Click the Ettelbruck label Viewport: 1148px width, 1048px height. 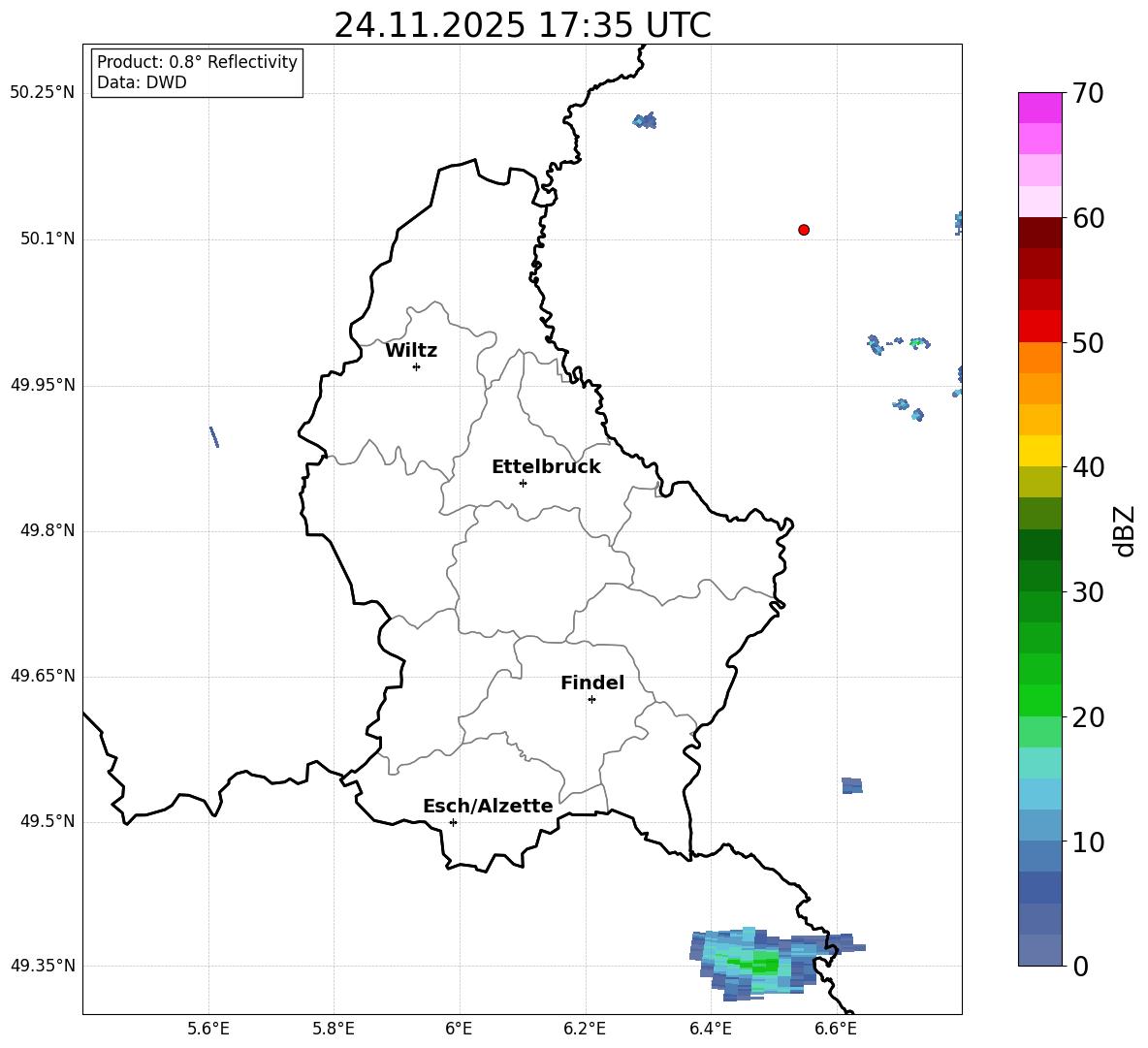coord(546,467)
